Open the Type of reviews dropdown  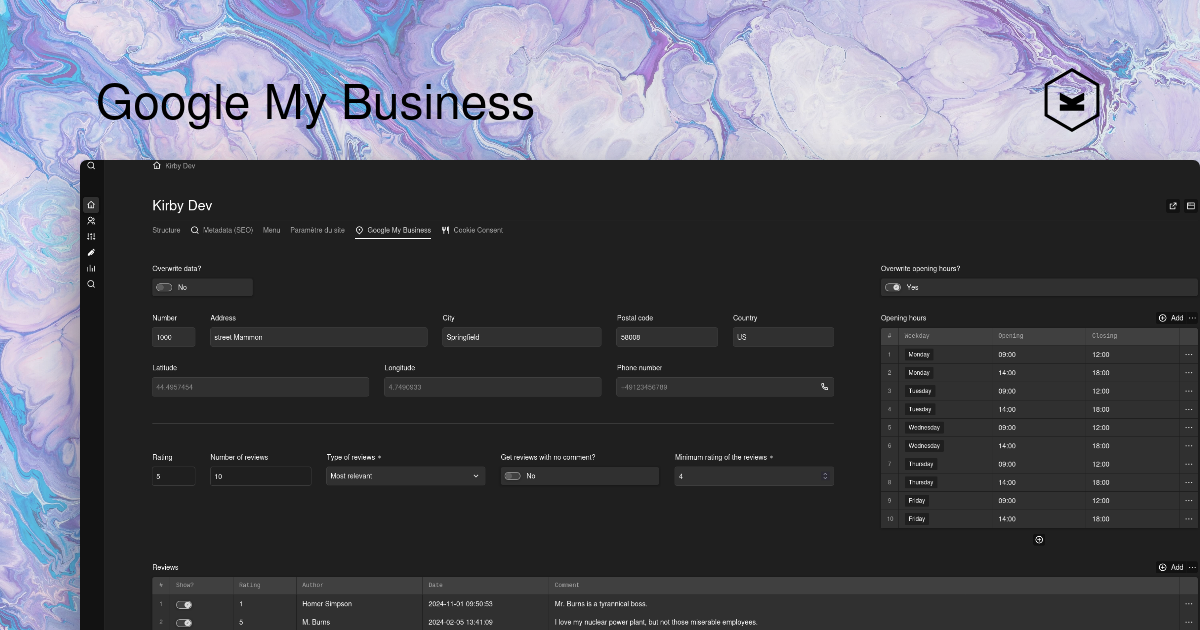click(x=405, y=476)
